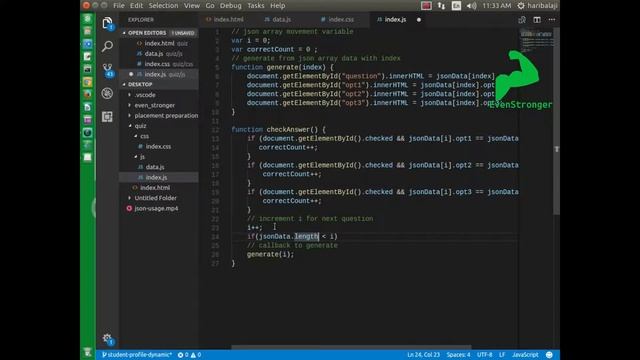Click LF end-of-line setting
This screenshot has height=360, width=640.
(502, 355)
